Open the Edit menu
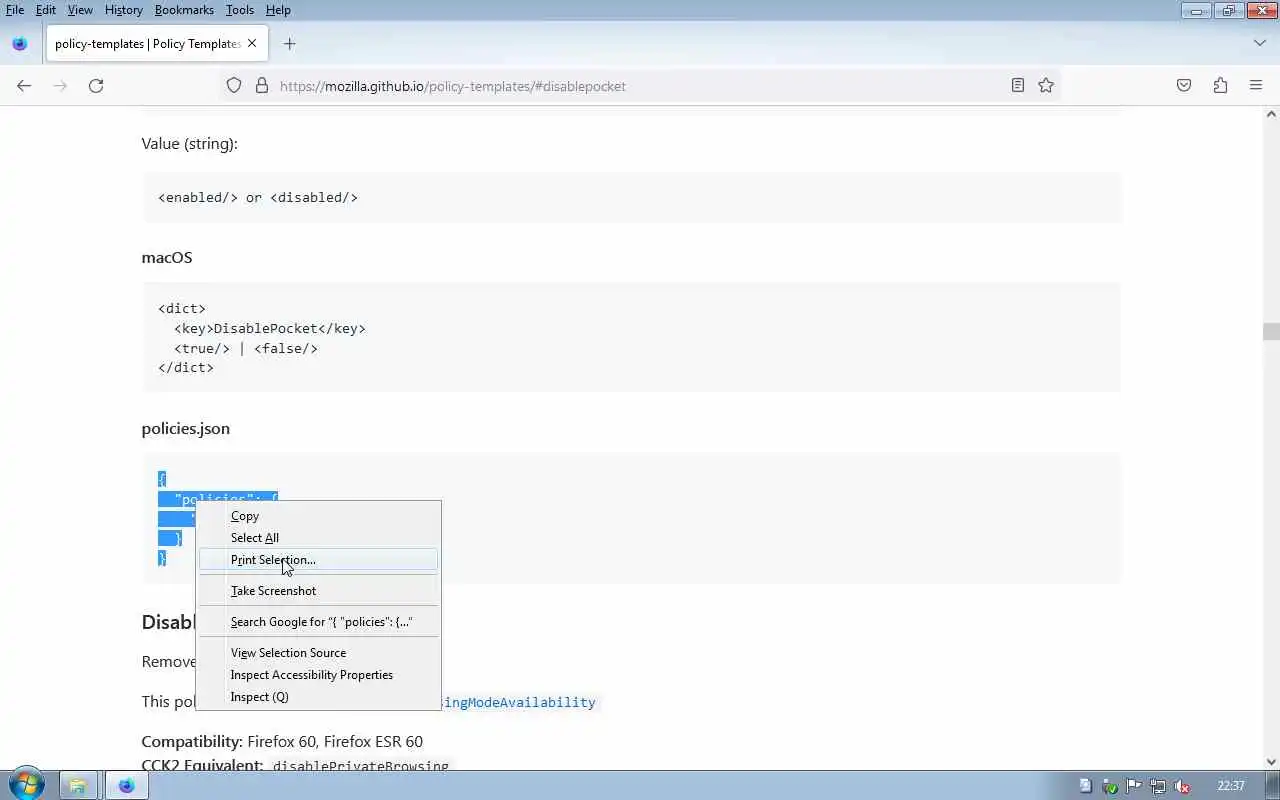Screen dimensions: 1280x800 click(x=46, y=10)
